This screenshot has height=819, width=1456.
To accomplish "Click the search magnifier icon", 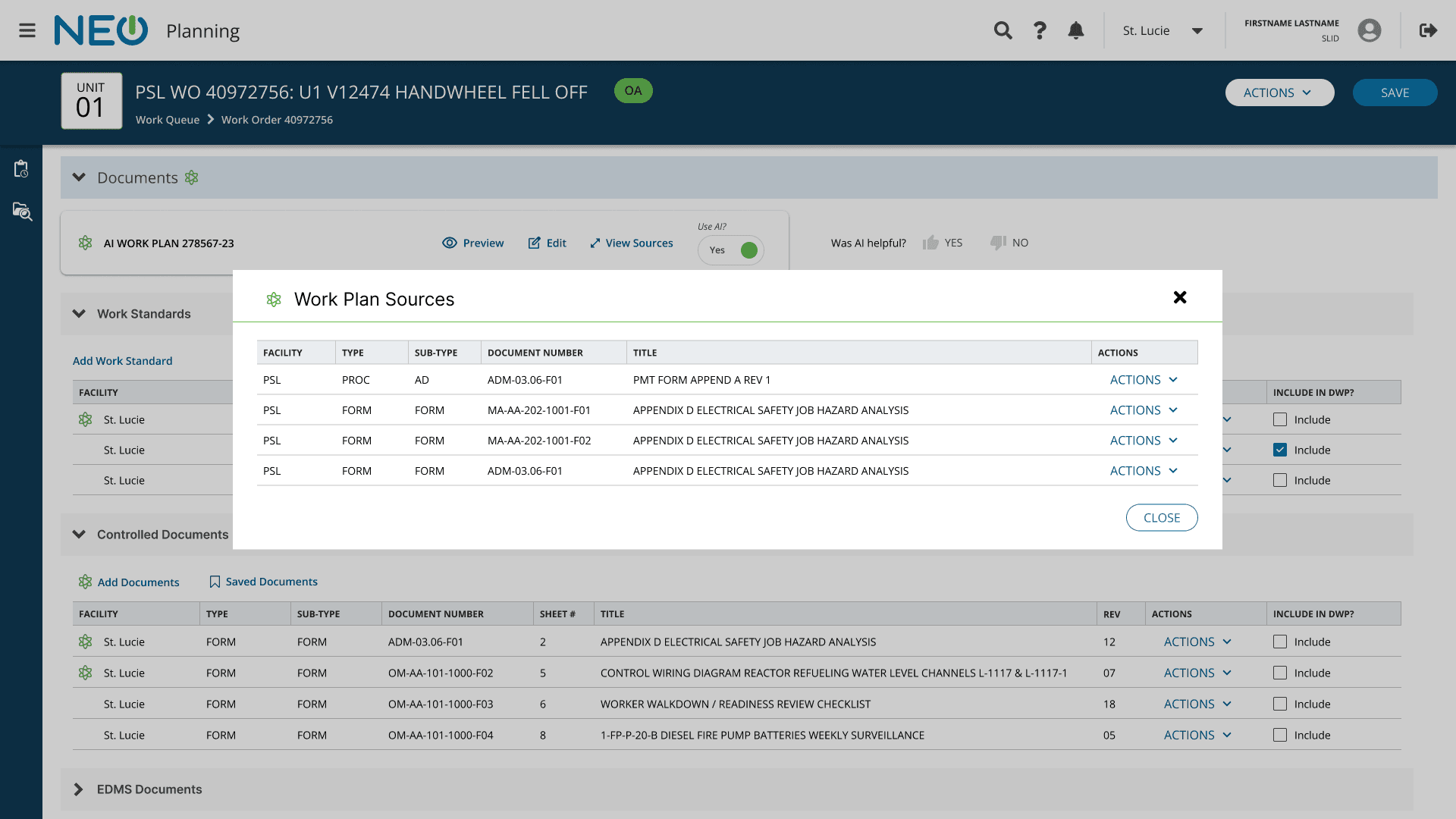I will 1003,30.
